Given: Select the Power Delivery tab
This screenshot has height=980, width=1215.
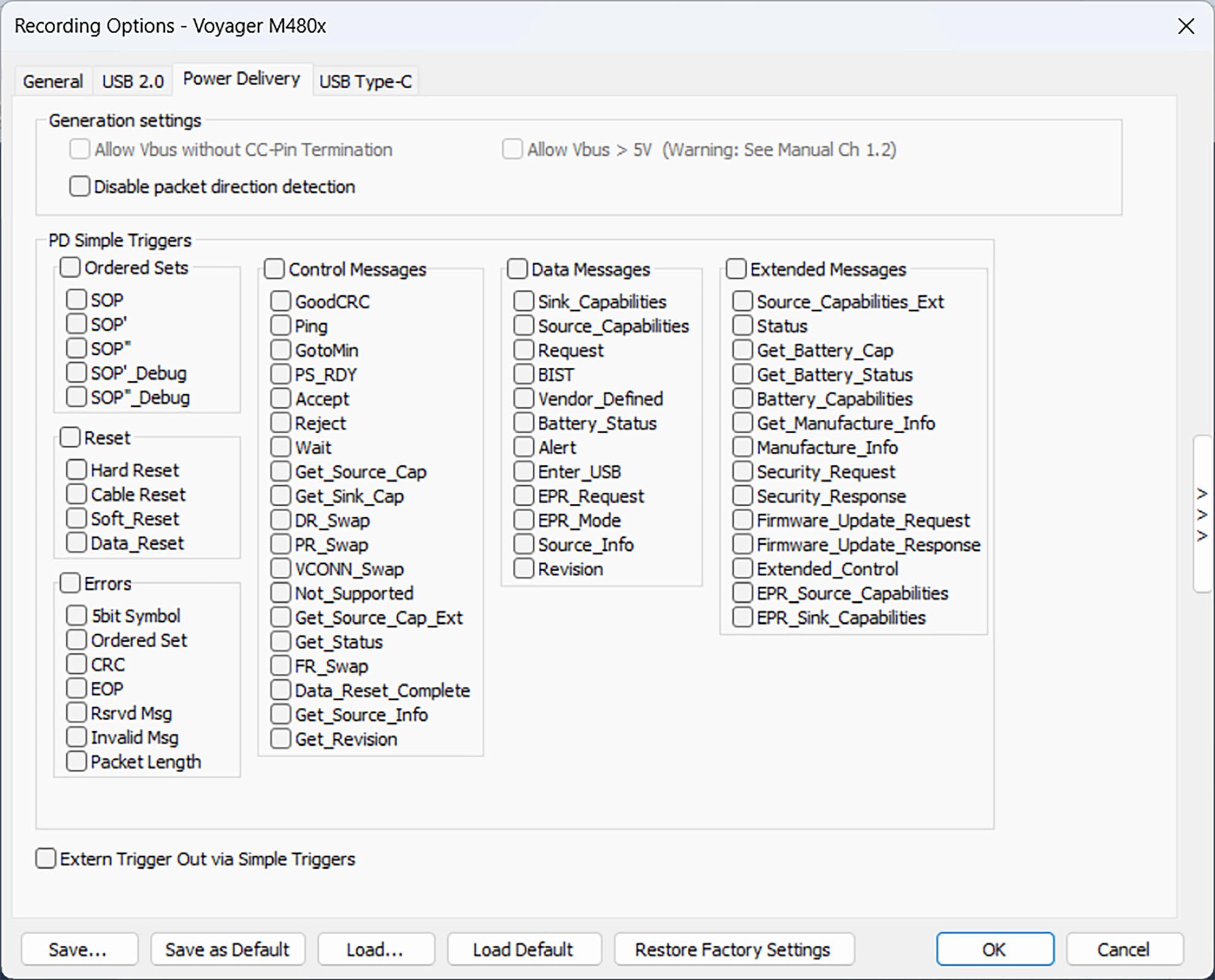Looking at the screenshot, I should [242, 79].
